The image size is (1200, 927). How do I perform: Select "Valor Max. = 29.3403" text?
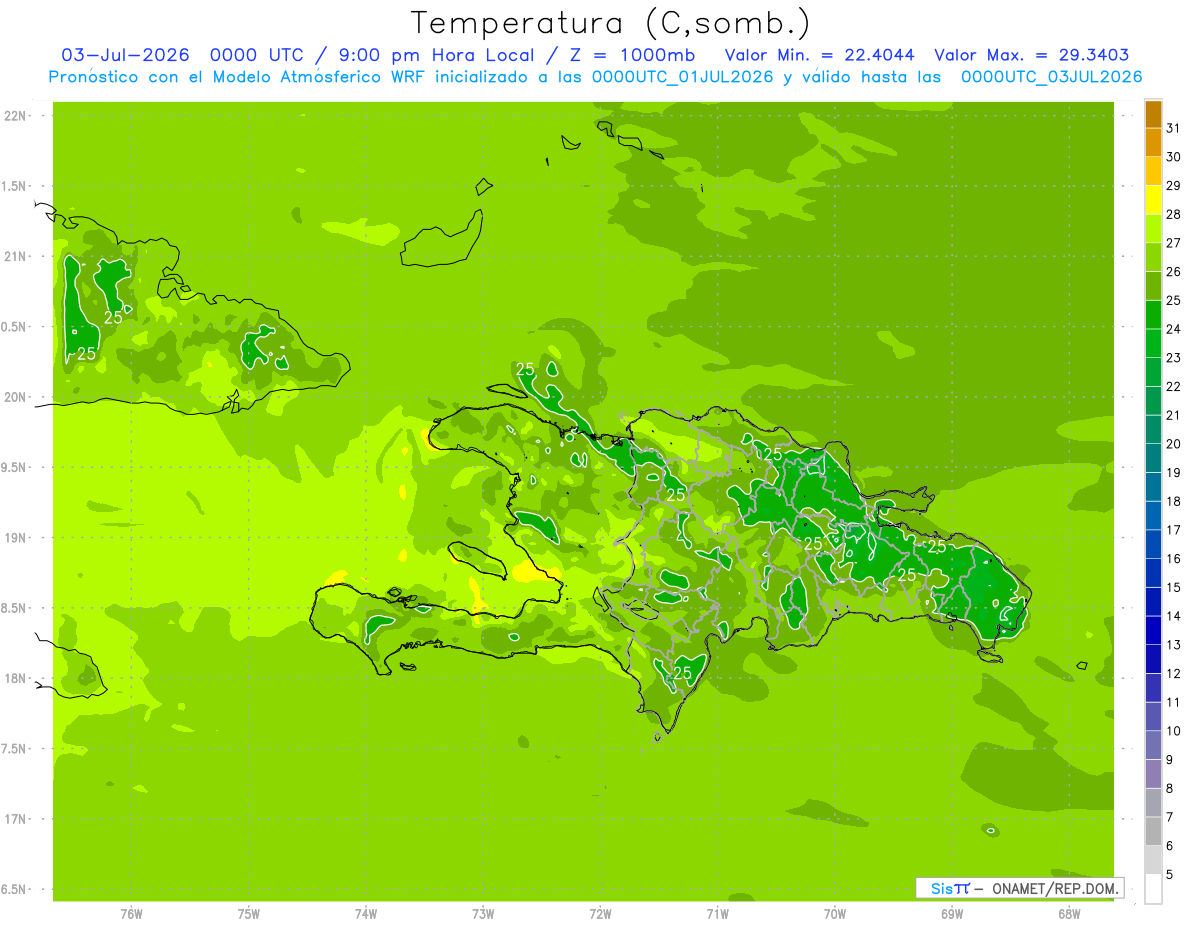(x=1032, y=55)
